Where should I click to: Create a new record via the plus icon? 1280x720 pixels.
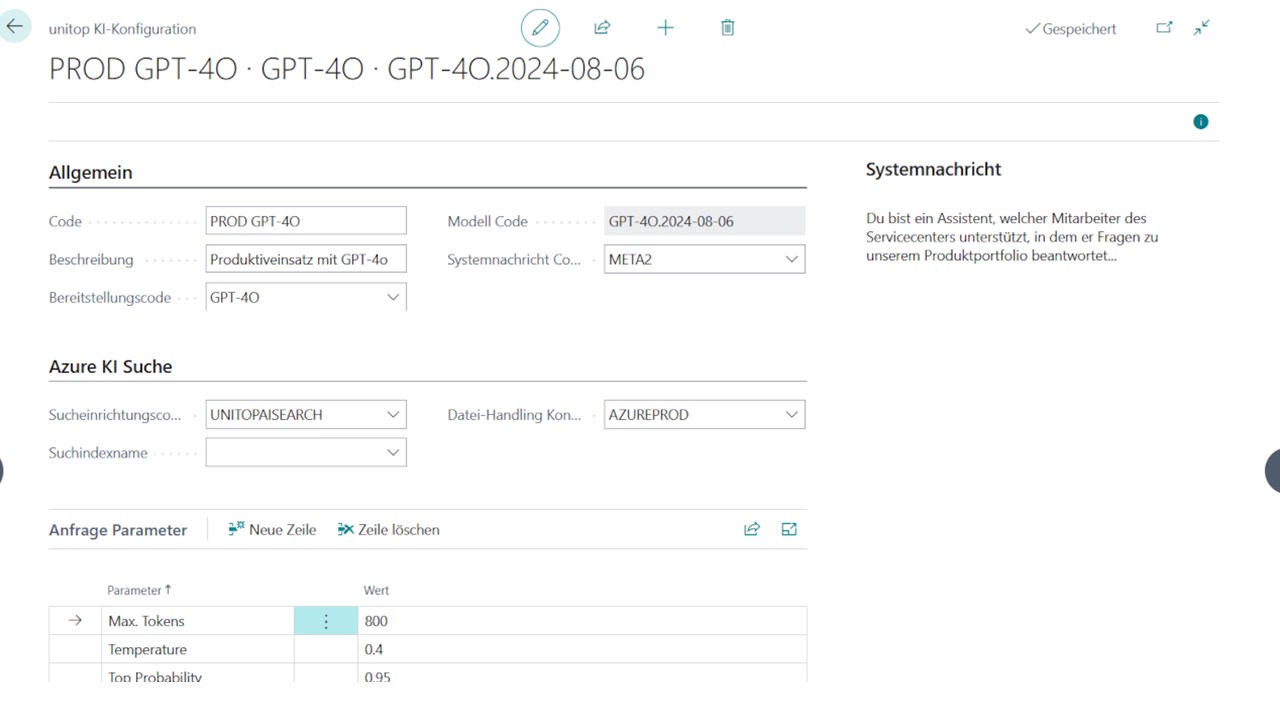coord(665,27)
